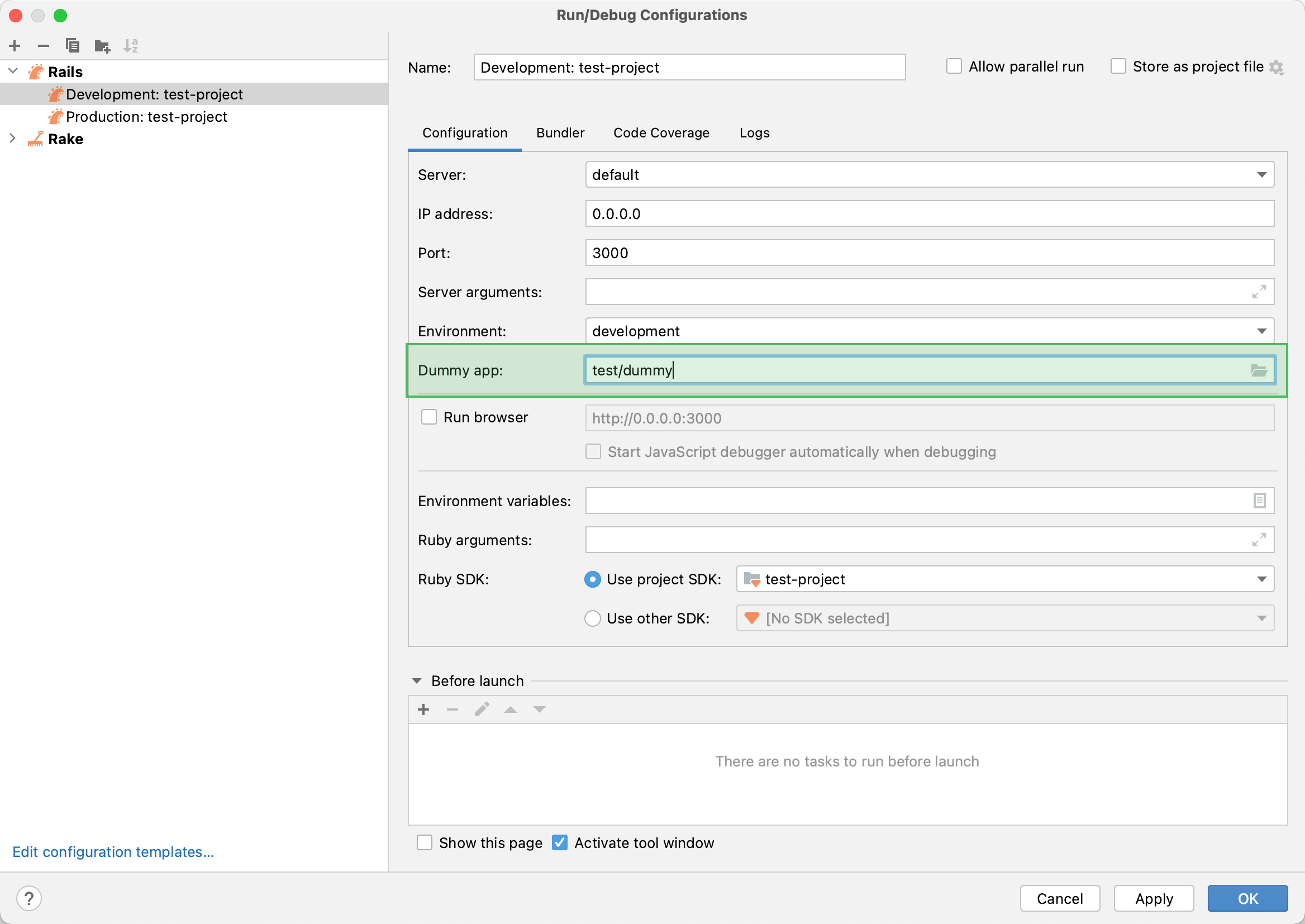Sort configurations alphabetically

coord(131,45)
